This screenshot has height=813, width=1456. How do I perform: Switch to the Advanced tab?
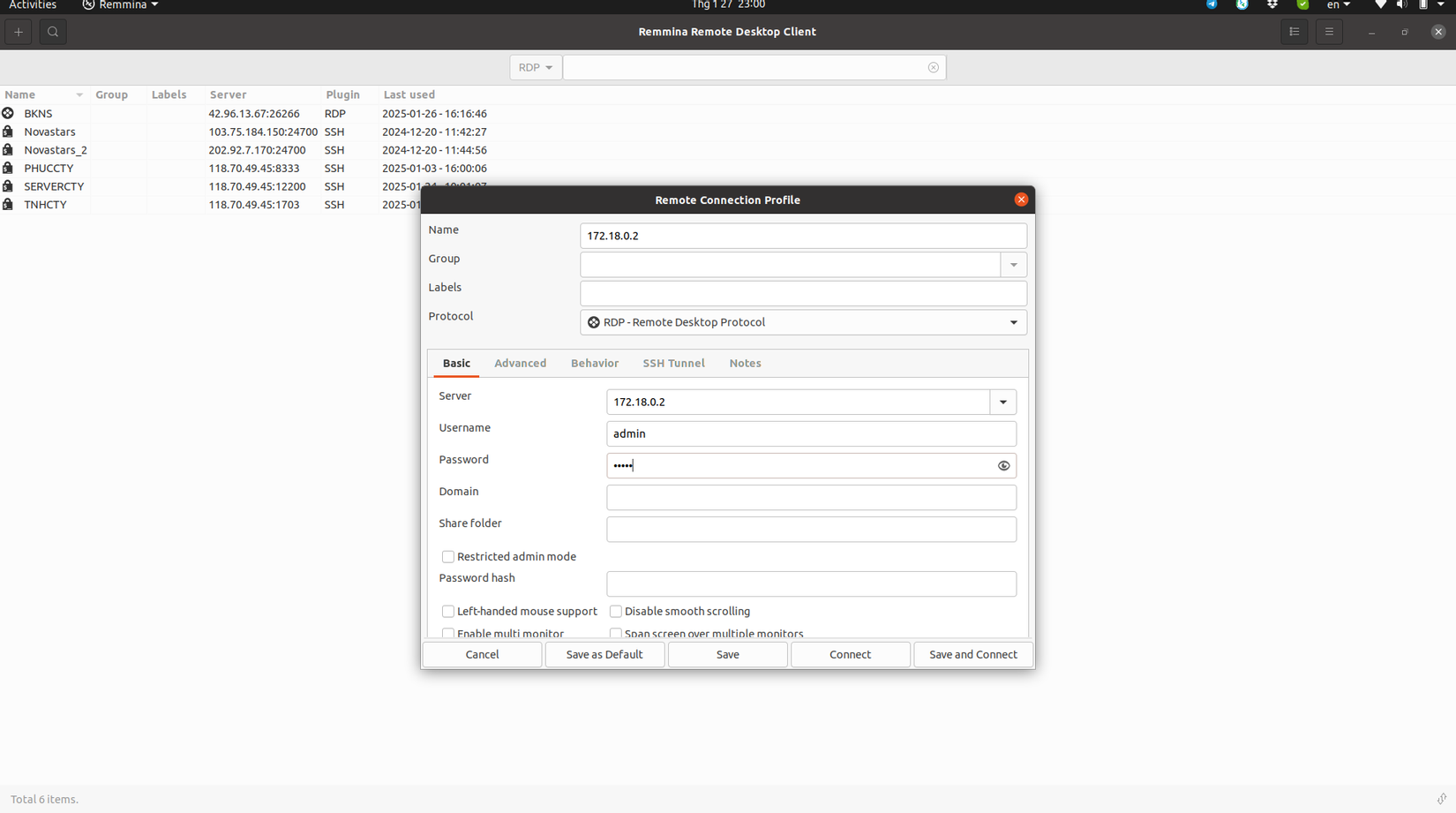pyautogui.click(x=520, y=364)
